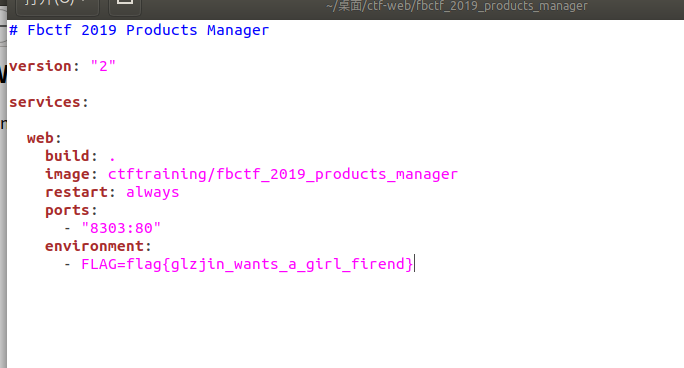Click the "8303:80" port mapping string
Image resolution: width=684 pixels, height=368 pixels.
[121, 228]
